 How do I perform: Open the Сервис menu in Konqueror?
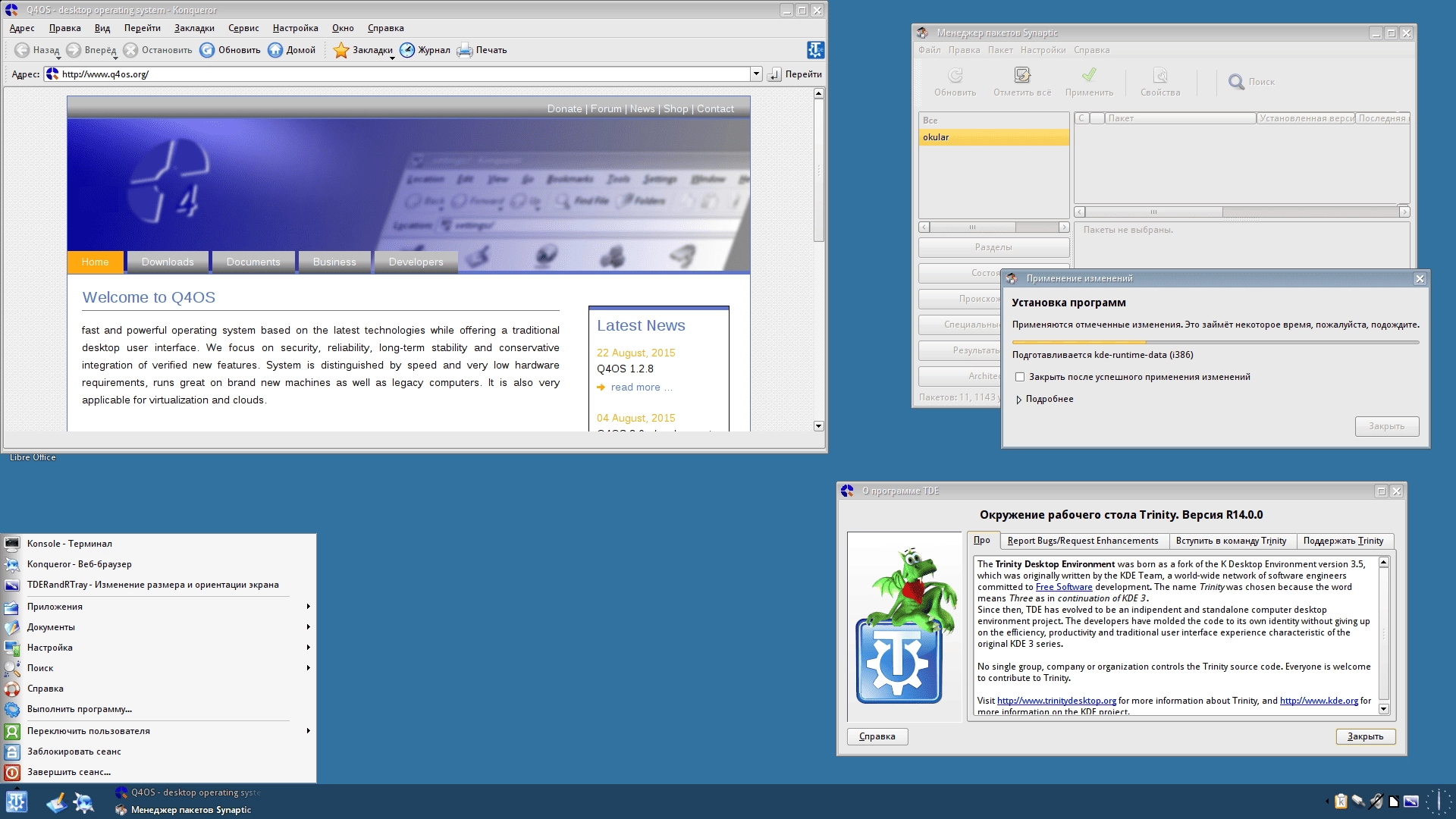[x=243, y=28]
